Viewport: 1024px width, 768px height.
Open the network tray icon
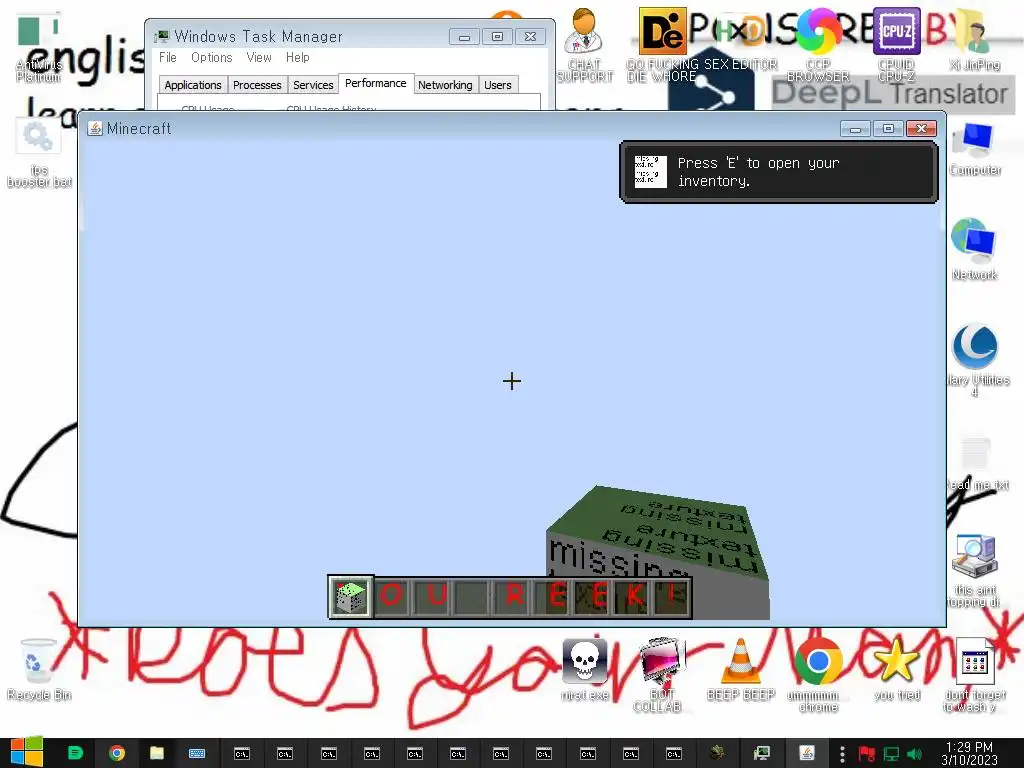click(x=891, y=754)
